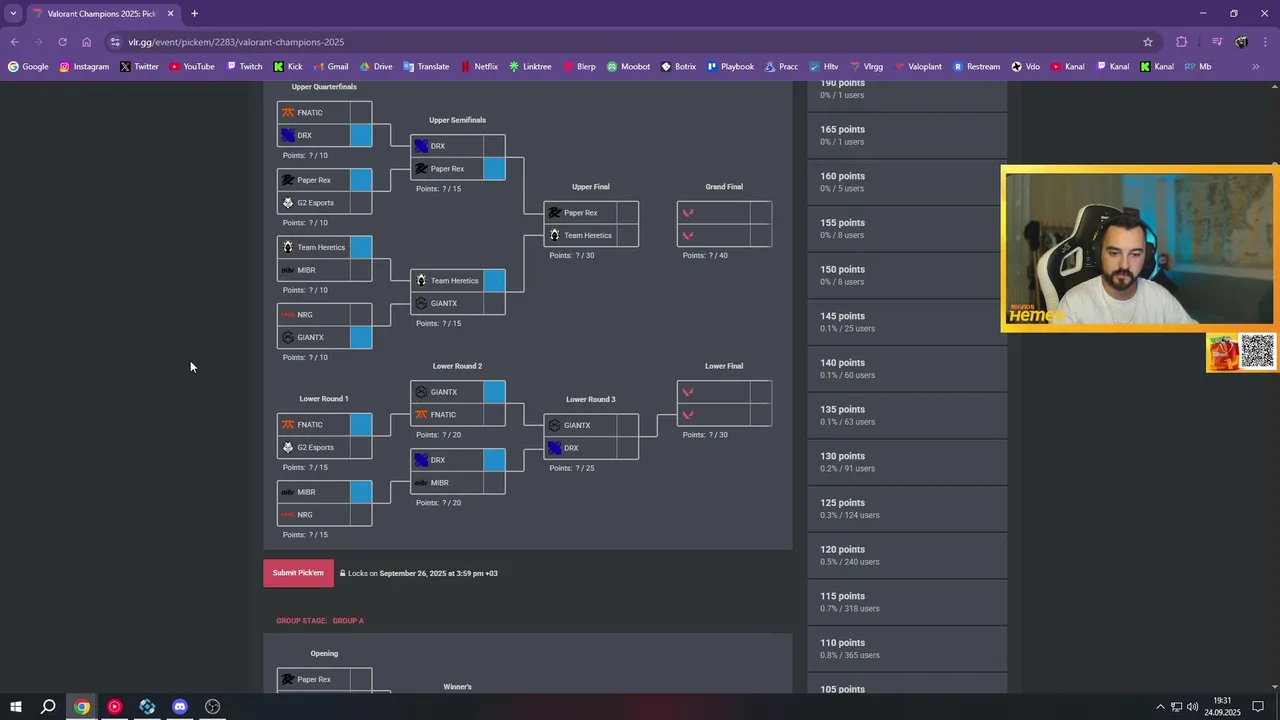Pick Paper Rex's box in Upper Final
1280x720 pixels.
(627, 213)
